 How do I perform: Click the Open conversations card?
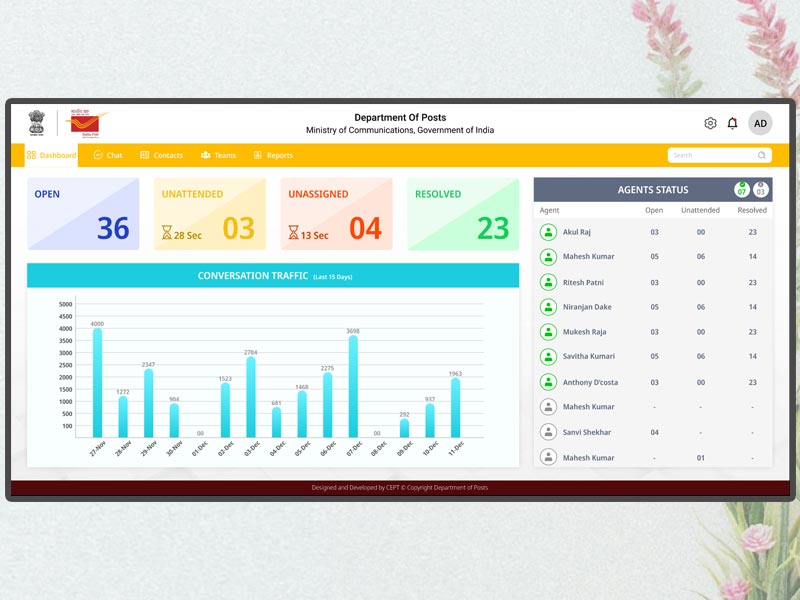tap(83, 214)
